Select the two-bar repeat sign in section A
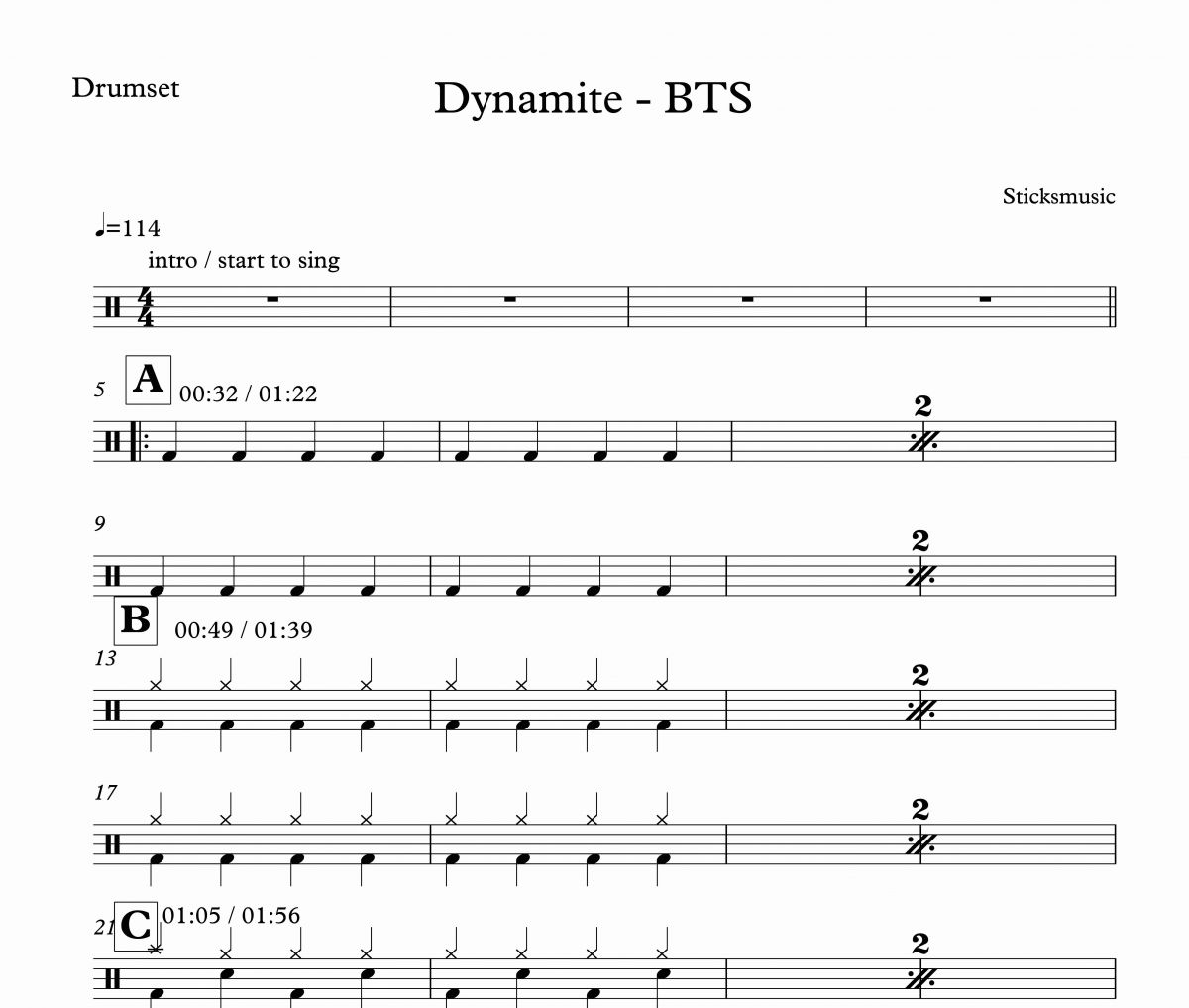Screen dimensions: 1189x1008 click(922, 441)
